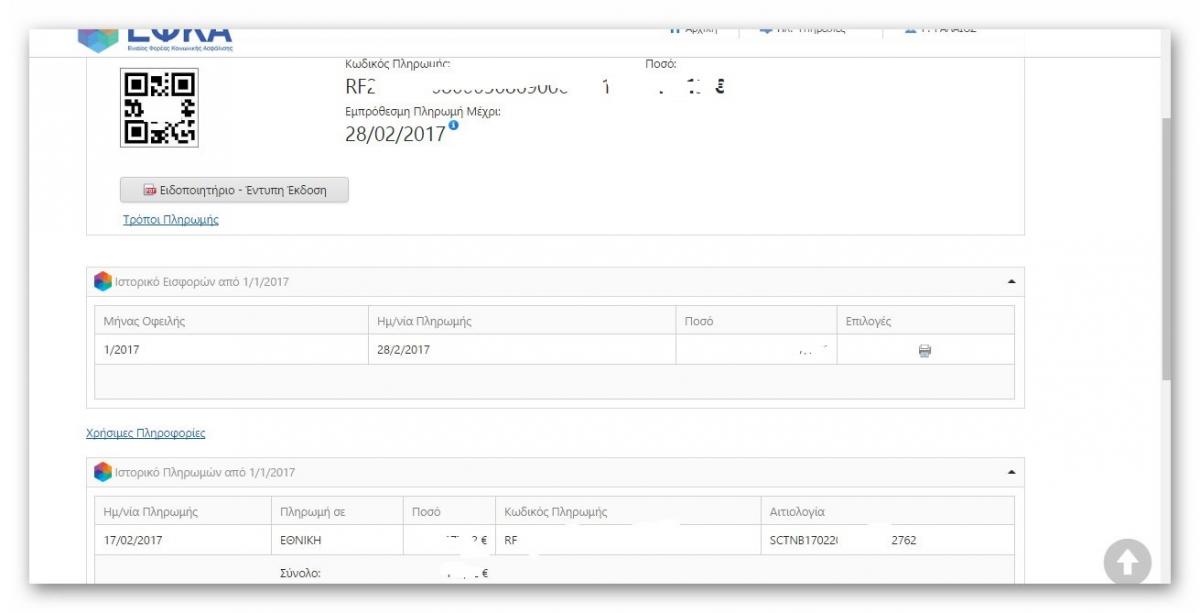
Task: Click the info icon beside 28/02/2017
Action: [x=453, y=126]
